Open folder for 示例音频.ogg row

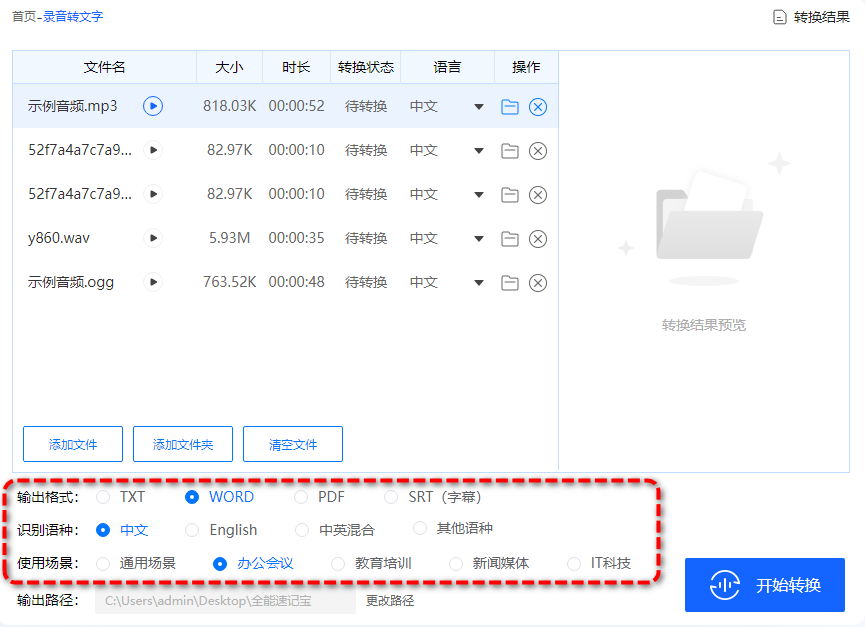[510, 283]
